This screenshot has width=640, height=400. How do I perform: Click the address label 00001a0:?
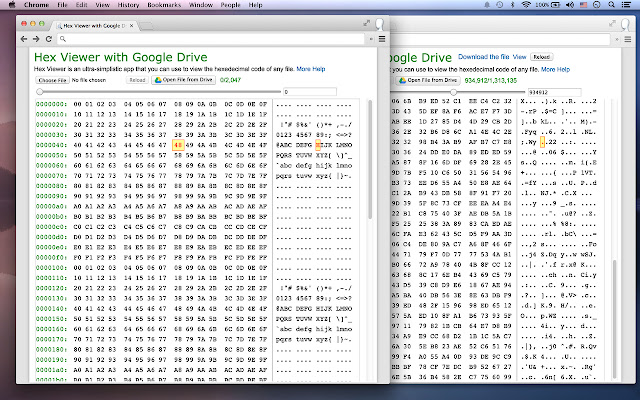(x=51, y=370)
